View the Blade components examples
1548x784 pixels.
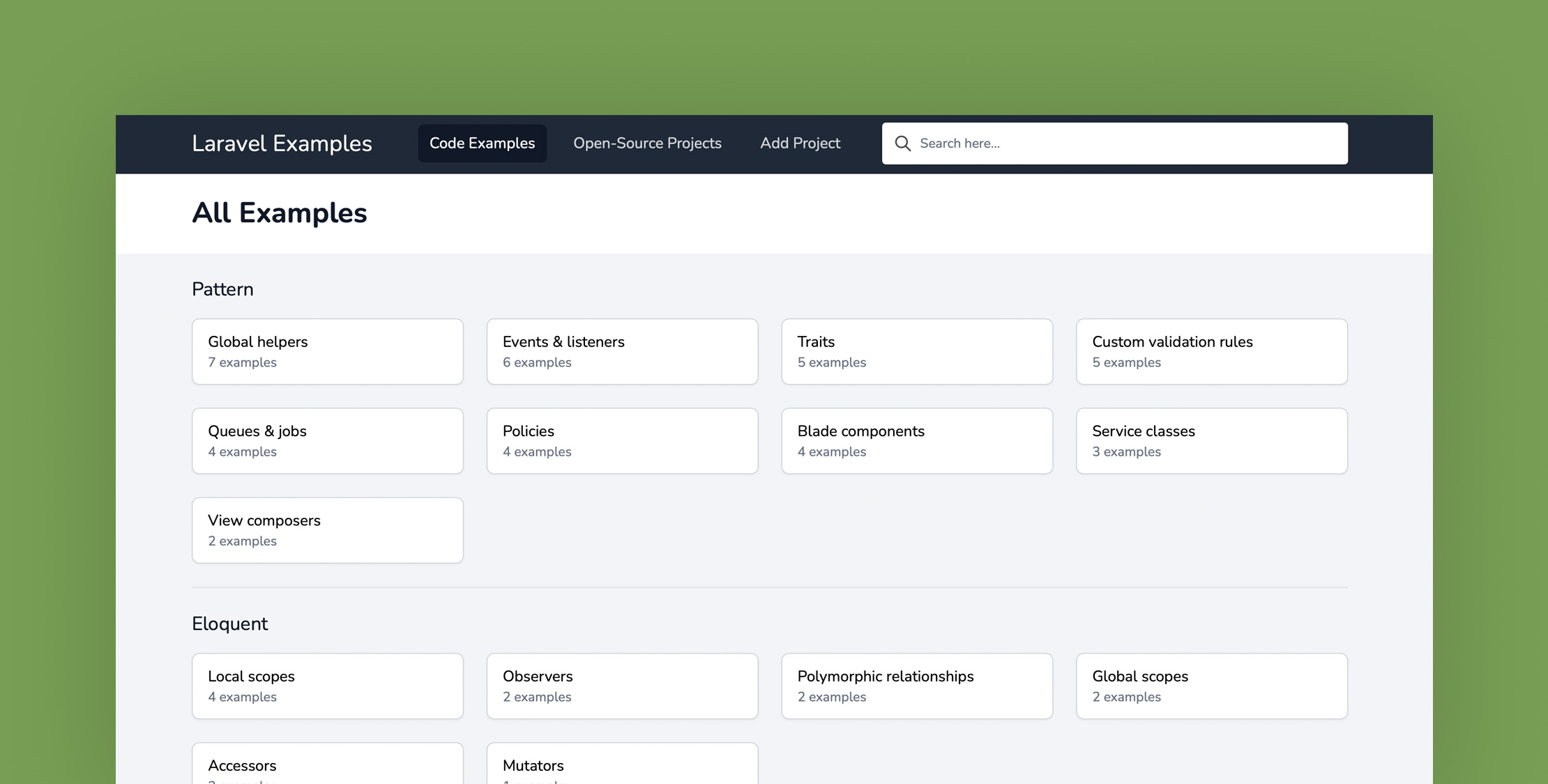coord(917,440)
